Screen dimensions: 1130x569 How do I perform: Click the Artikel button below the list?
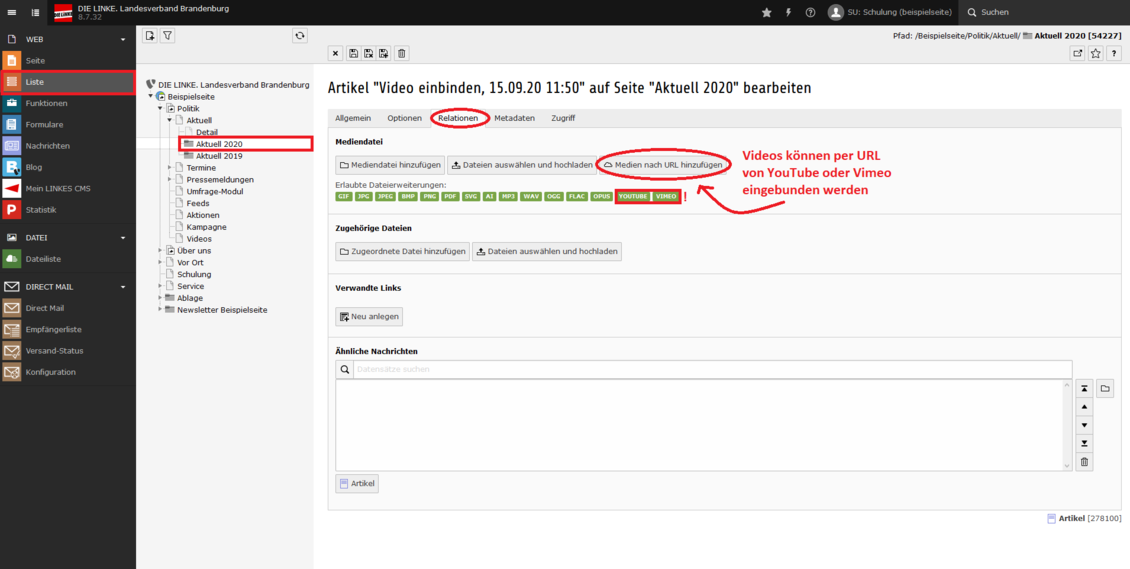(357, 484)
